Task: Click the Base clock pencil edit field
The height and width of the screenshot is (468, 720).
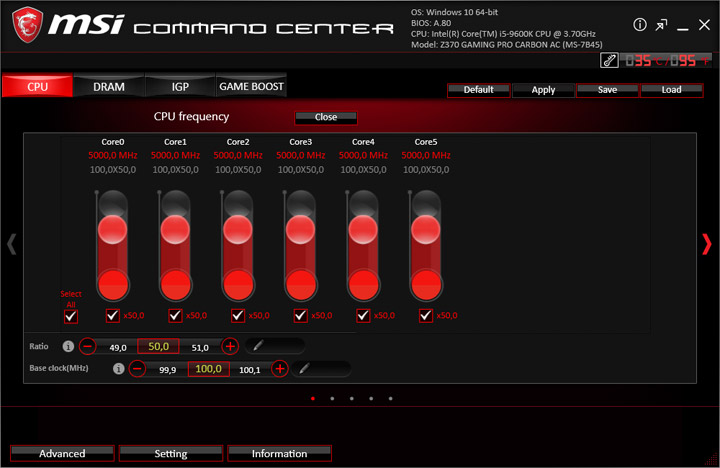Action: click(x=321, y=368)
